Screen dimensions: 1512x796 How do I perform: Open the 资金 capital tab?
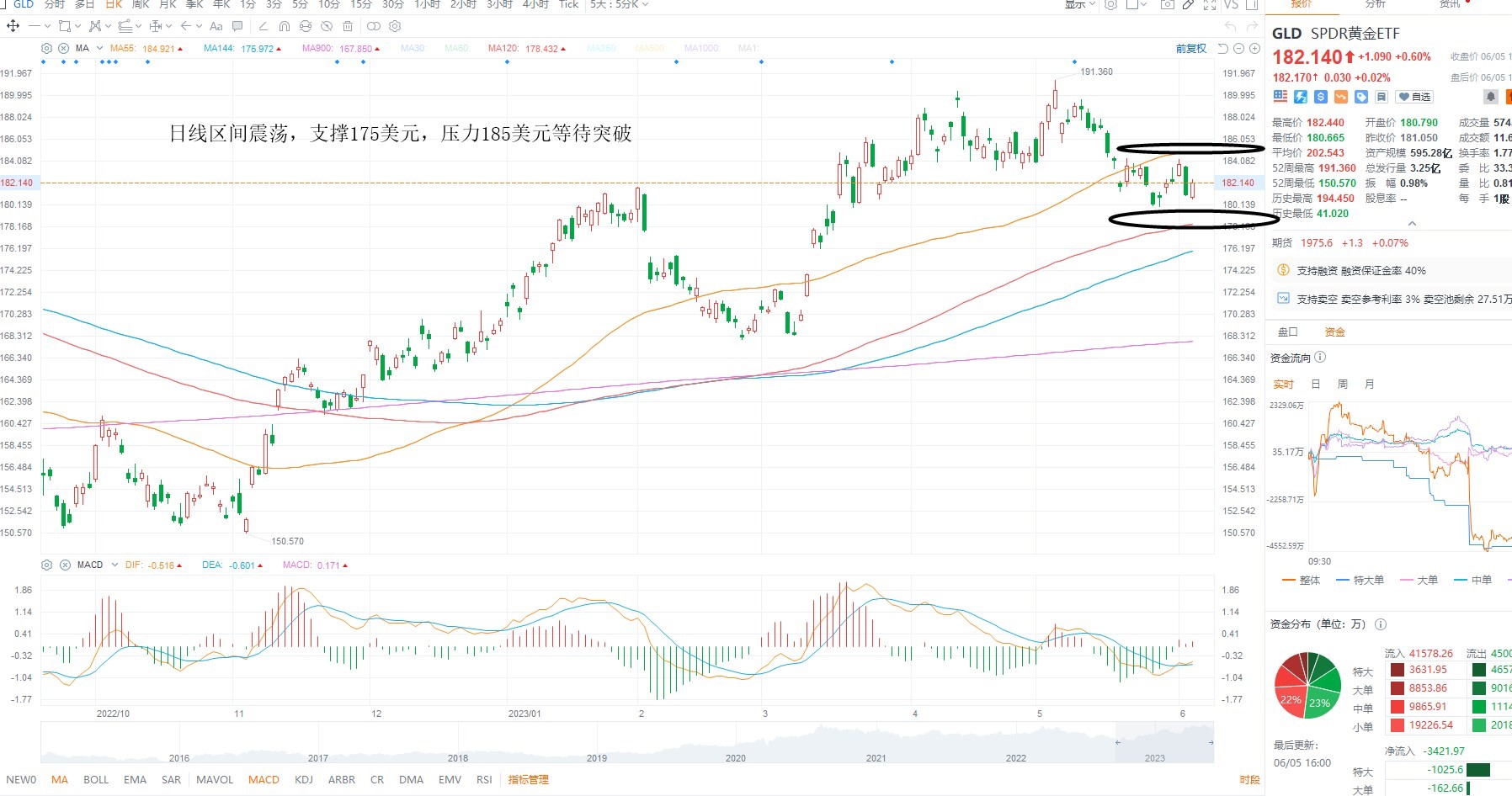coord(1334,332)
